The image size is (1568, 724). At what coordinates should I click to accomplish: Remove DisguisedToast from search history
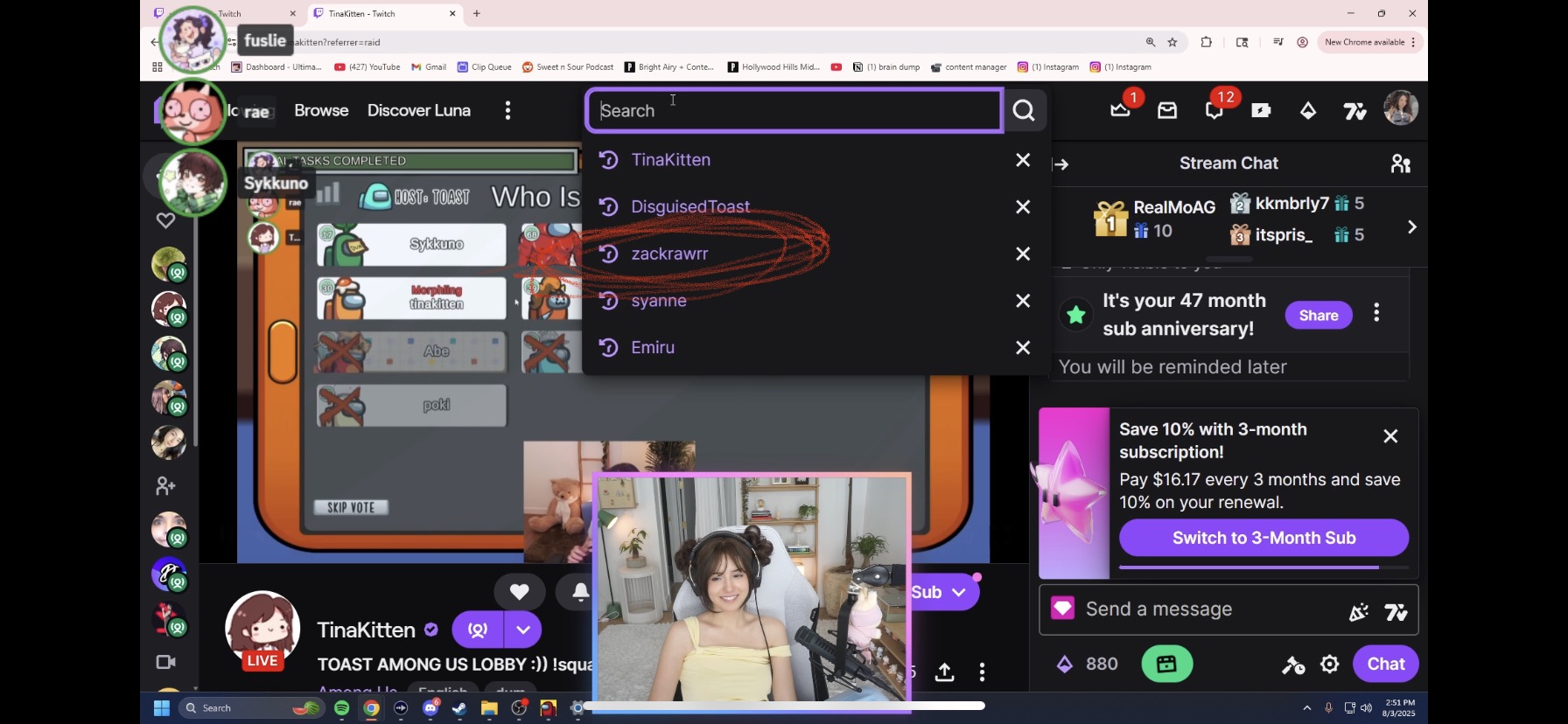(x=1023, y=207)
